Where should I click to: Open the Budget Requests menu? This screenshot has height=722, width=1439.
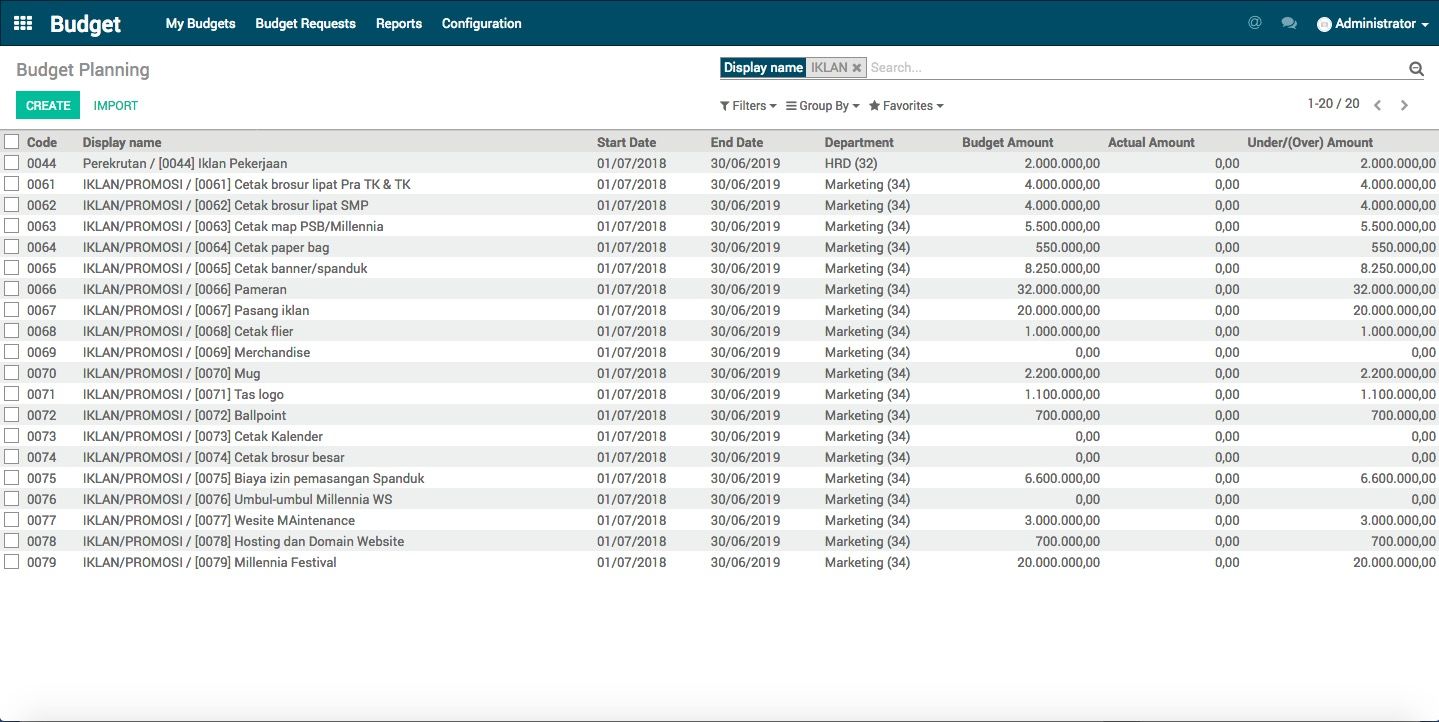[x=305, y=23]
